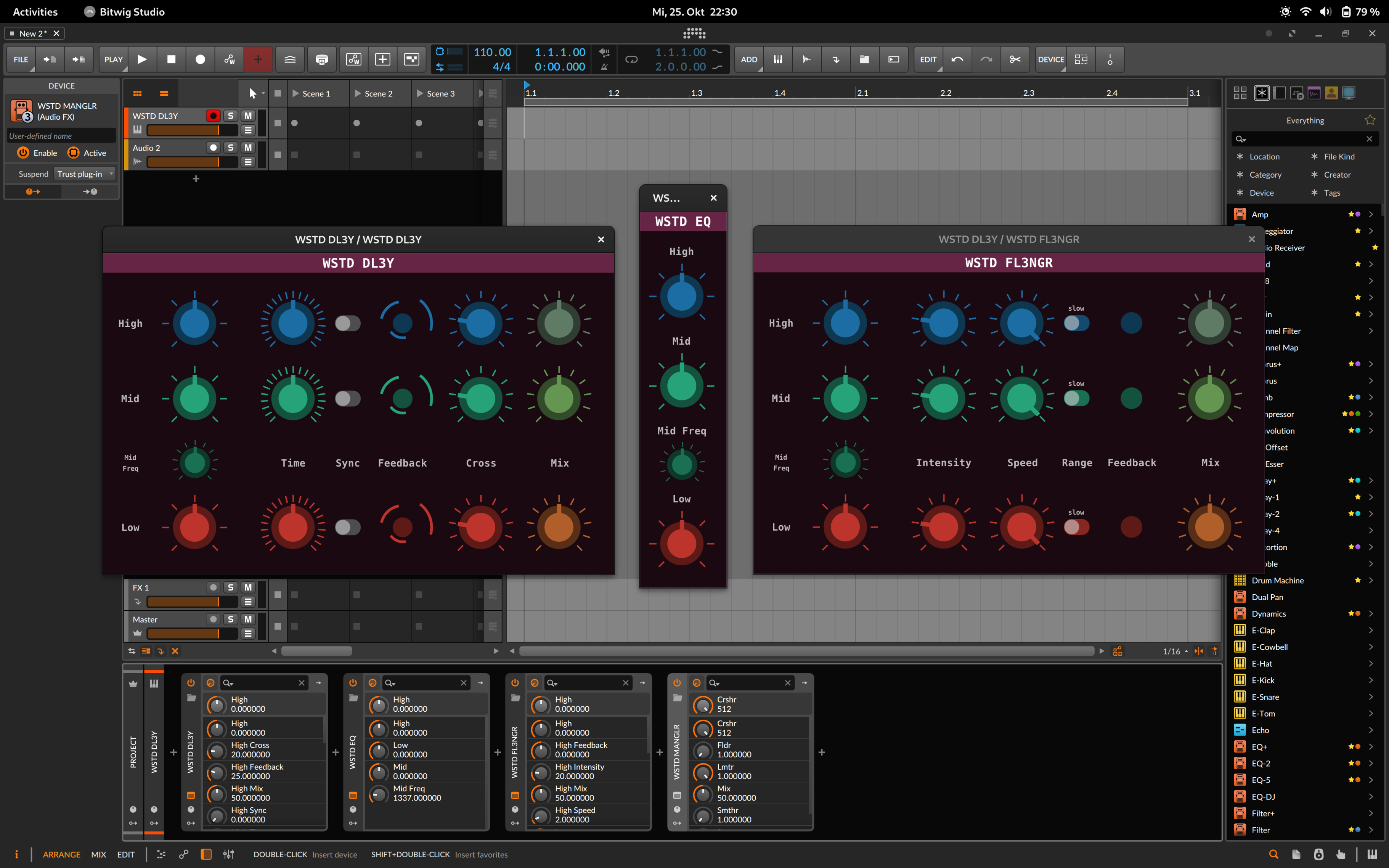Click the User-defined name field

pyautogui.click(x=61, y=136)
